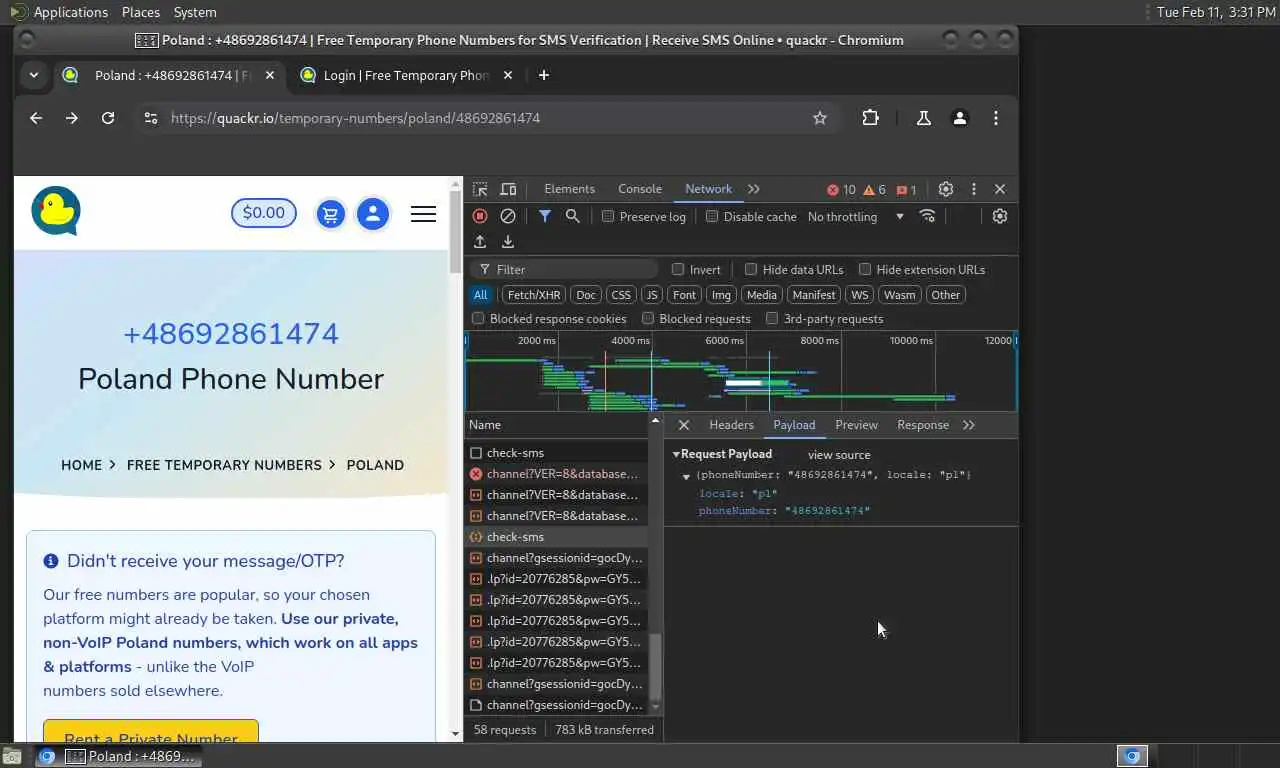
Task: Click FREE TEMPORARY NUMBERS breadcrumb link
Action: coord(224,465)
